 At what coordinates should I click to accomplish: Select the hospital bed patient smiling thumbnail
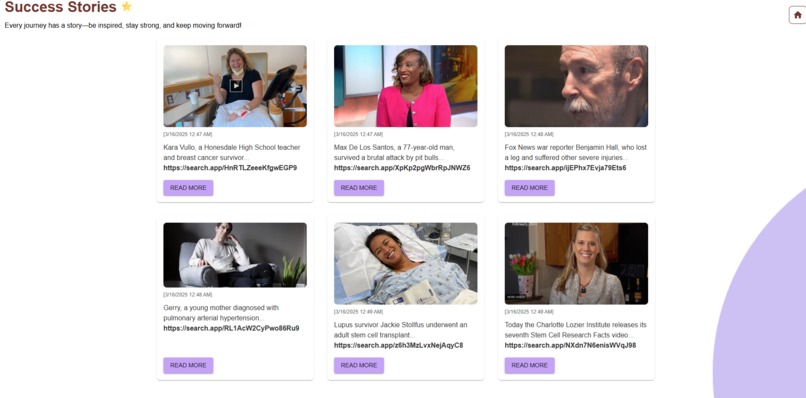point(406,263)
